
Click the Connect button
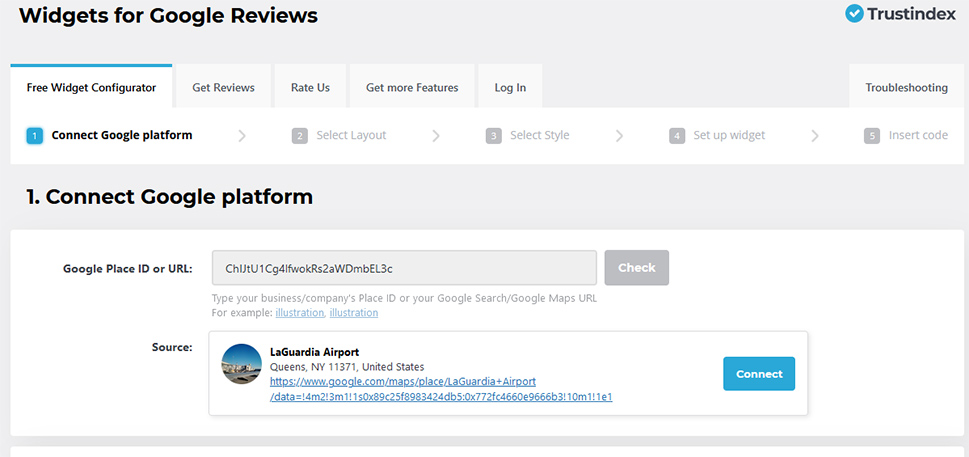[x=759, y=374]
